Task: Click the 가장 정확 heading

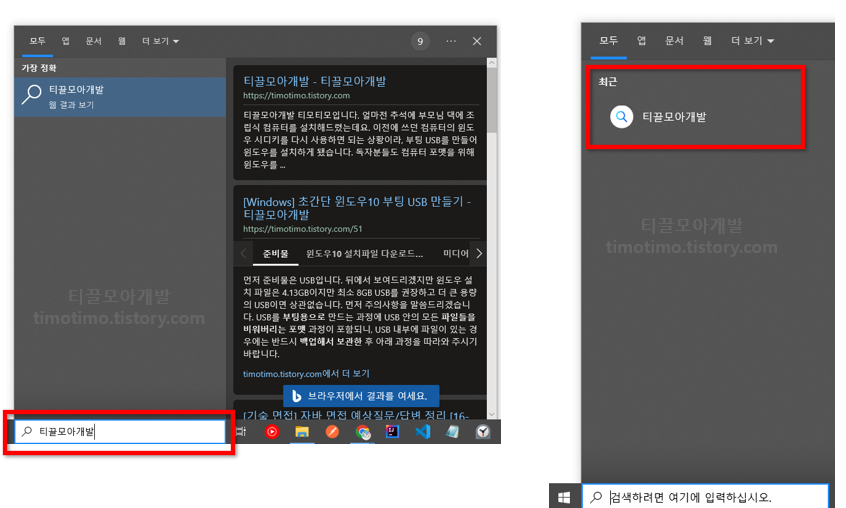Action: tap(39, 68)
